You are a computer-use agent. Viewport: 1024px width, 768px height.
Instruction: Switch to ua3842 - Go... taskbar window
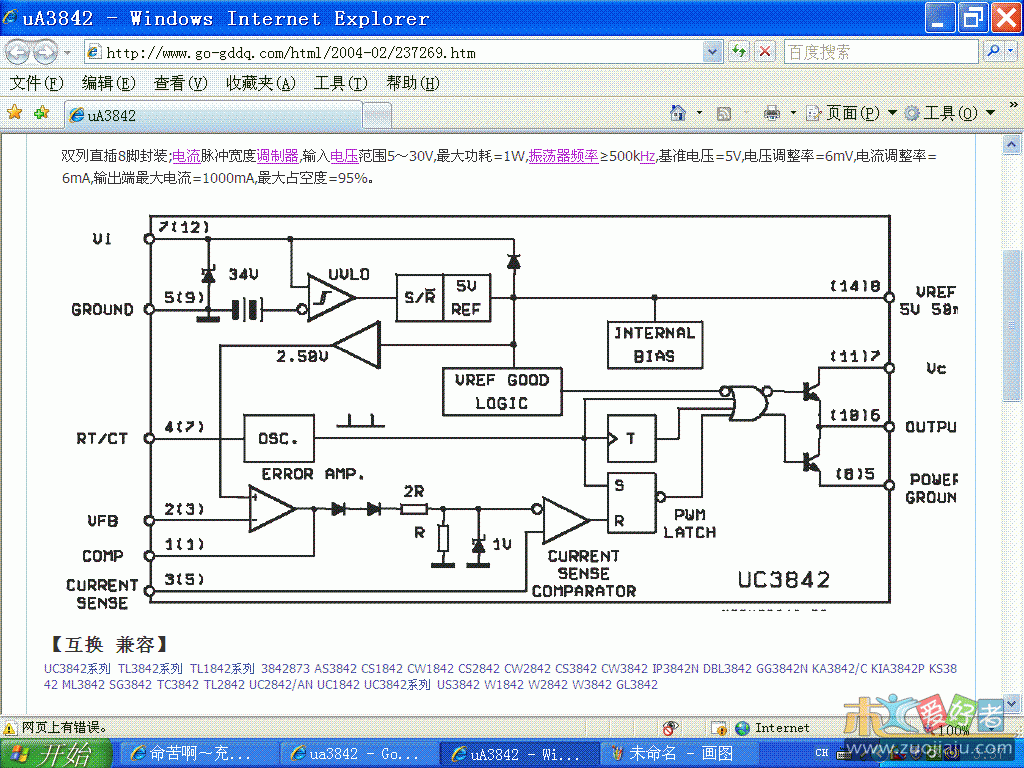pyautogui.click(x=359, y=754)
